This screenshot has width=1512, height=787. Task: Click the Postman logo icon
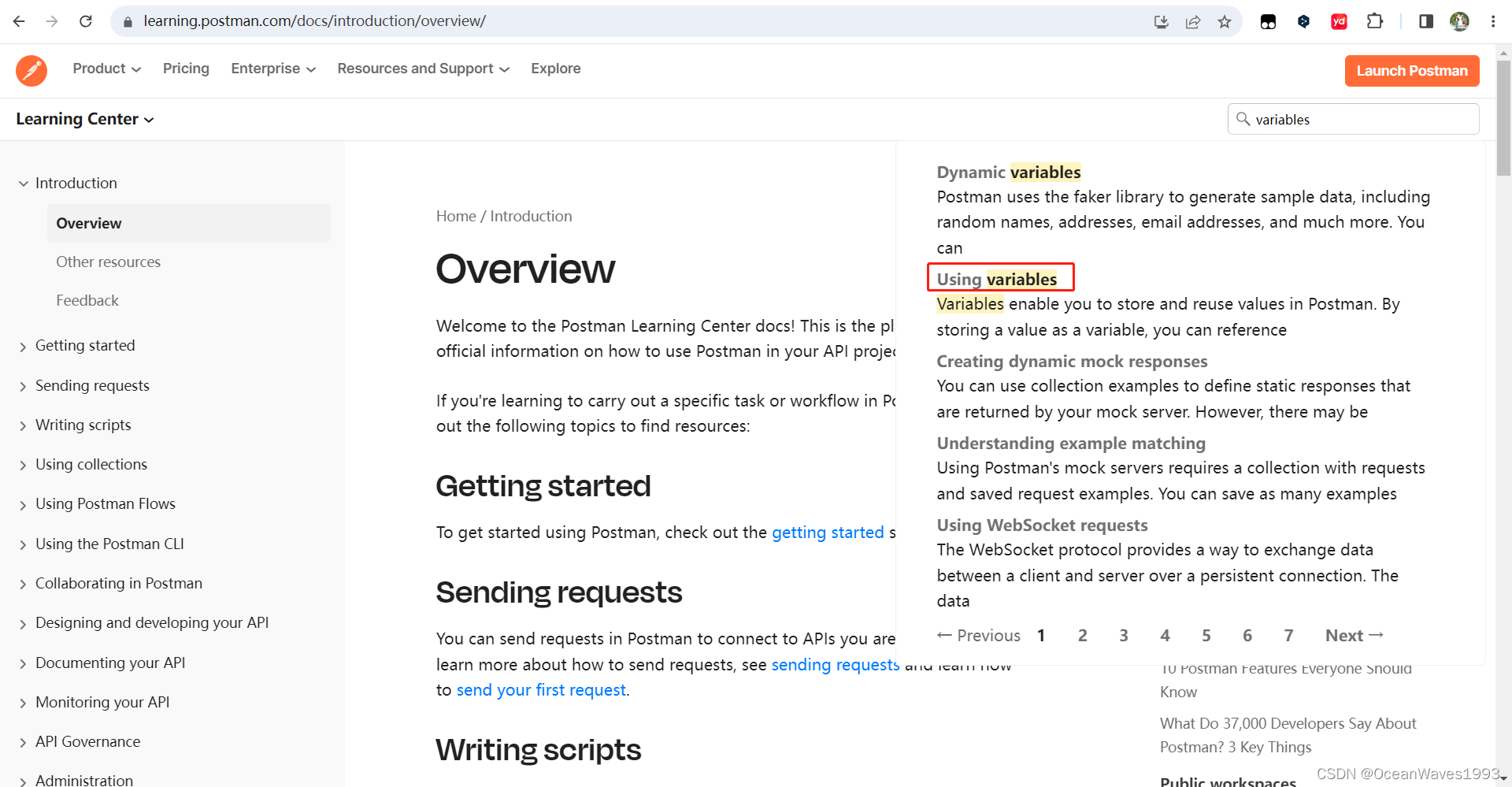click(31, 71)
